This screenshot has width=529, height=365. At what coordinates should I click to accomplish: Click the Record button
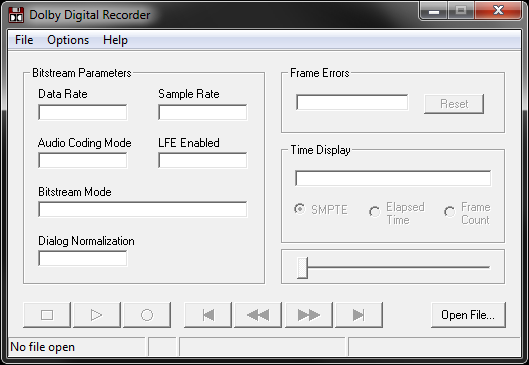pos(147,315)
